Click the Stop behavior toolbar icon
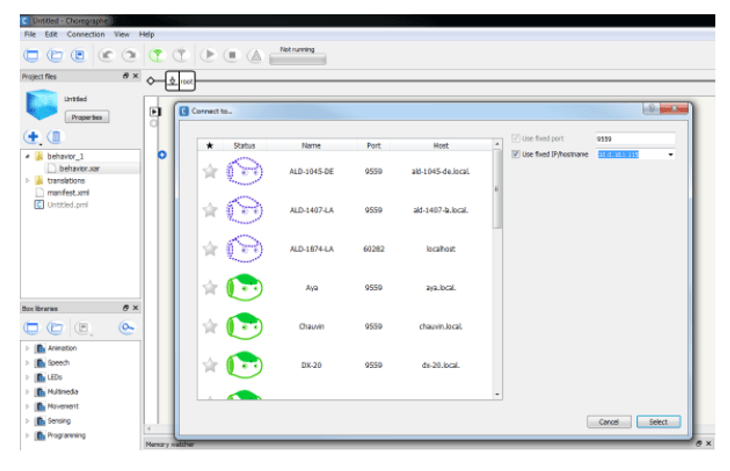 [x=232, y=56]
